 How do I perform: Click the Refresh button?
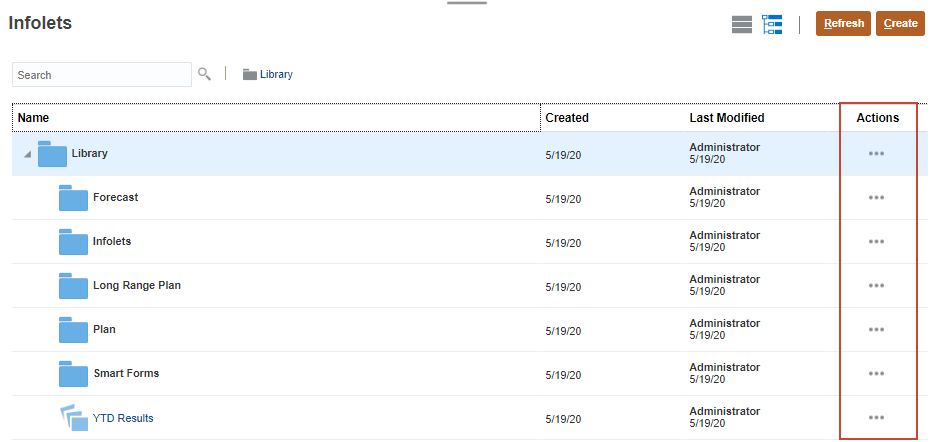[x=843, y=24]
